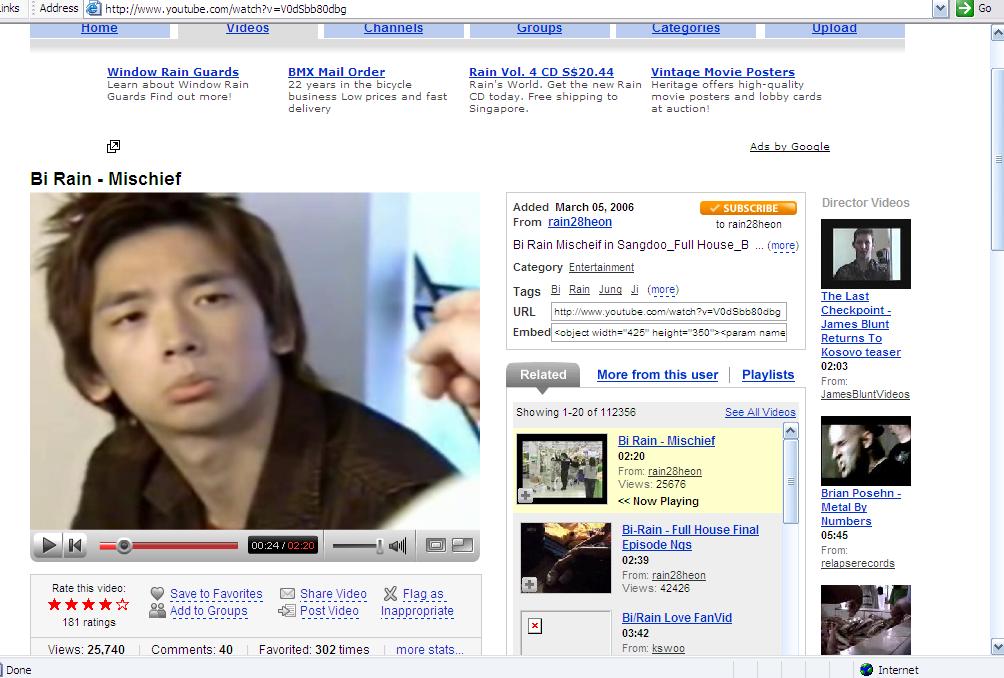
Task: Click the Internet zone globe icon
Action: [x=866, y=670]
